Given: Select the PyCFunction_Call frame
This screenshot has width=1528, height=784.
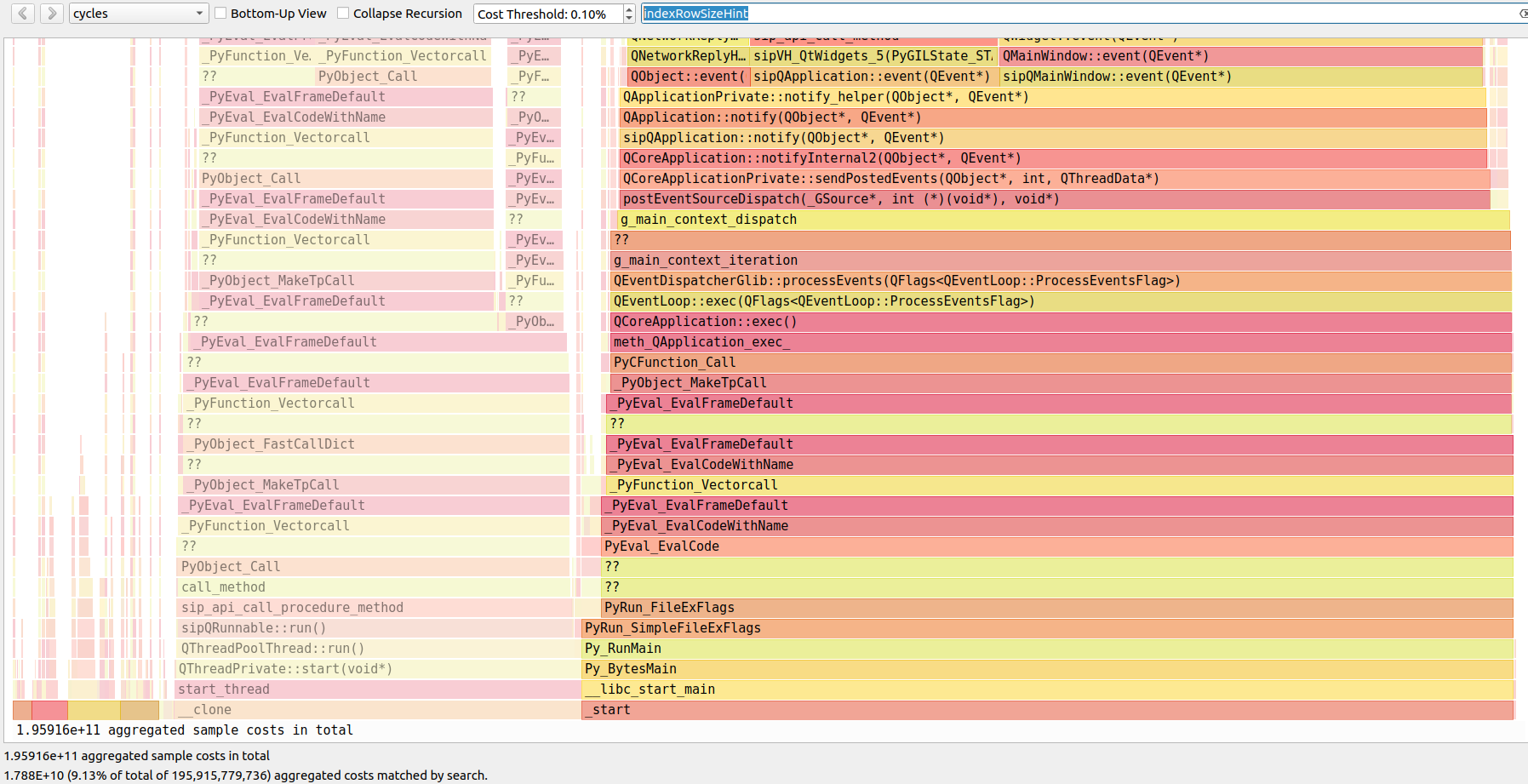Looking at the screenshot, I should [1061, 363].
